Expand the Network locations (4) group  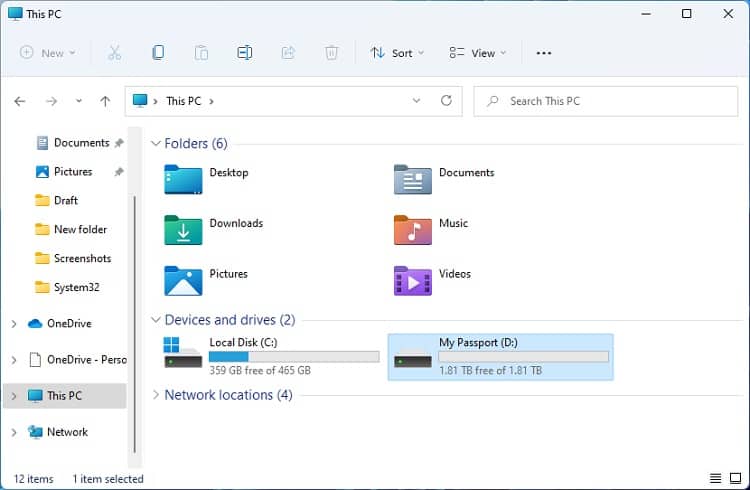[x=155, y=395]
